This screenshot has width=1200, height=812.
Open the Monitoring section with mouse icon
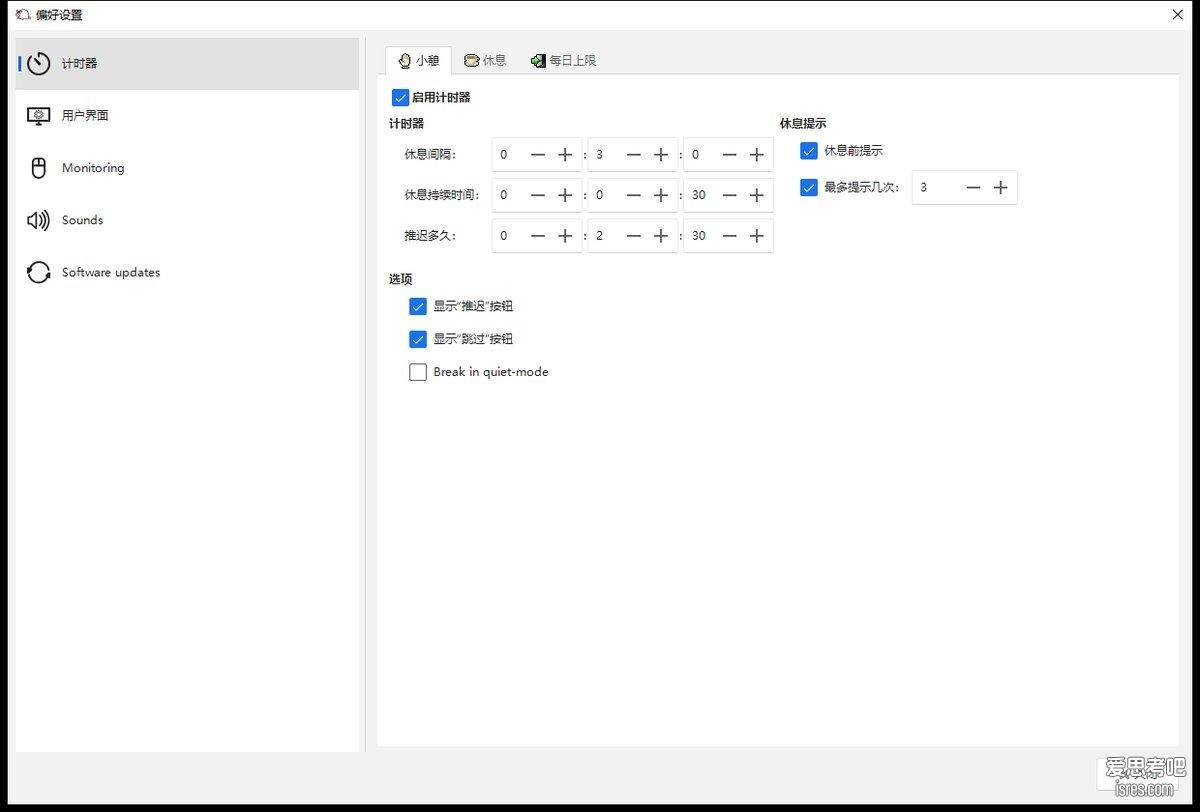(x=187, y=168)
